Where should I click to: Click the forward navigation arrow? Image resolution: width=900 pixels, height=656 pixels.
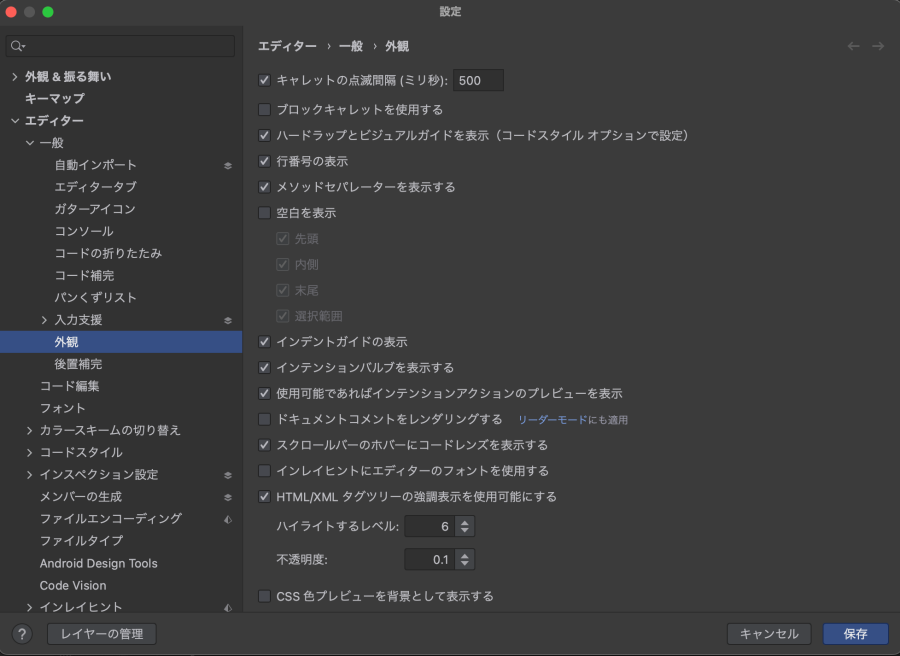878,46
